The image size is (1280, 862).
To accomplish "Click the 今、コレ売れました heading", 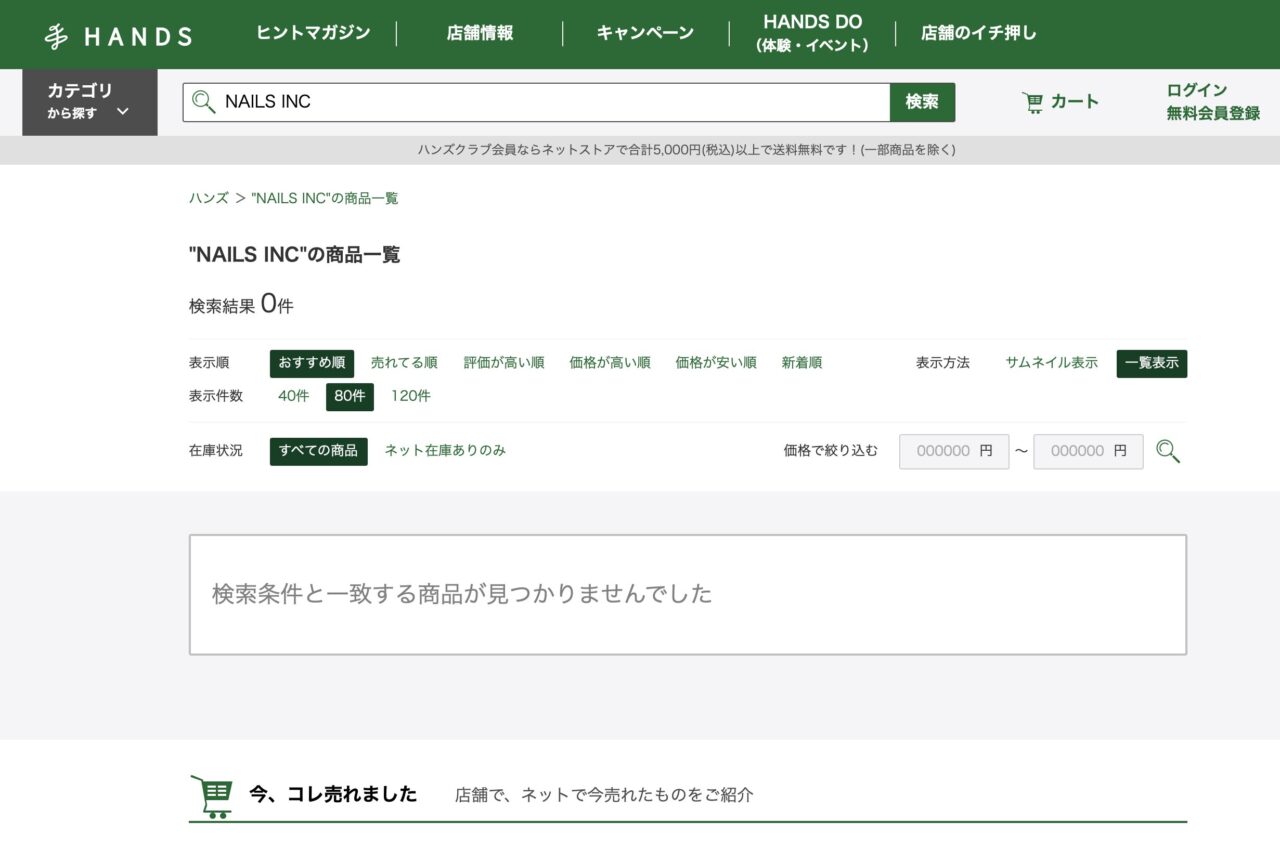I will [x=333, y=795].
